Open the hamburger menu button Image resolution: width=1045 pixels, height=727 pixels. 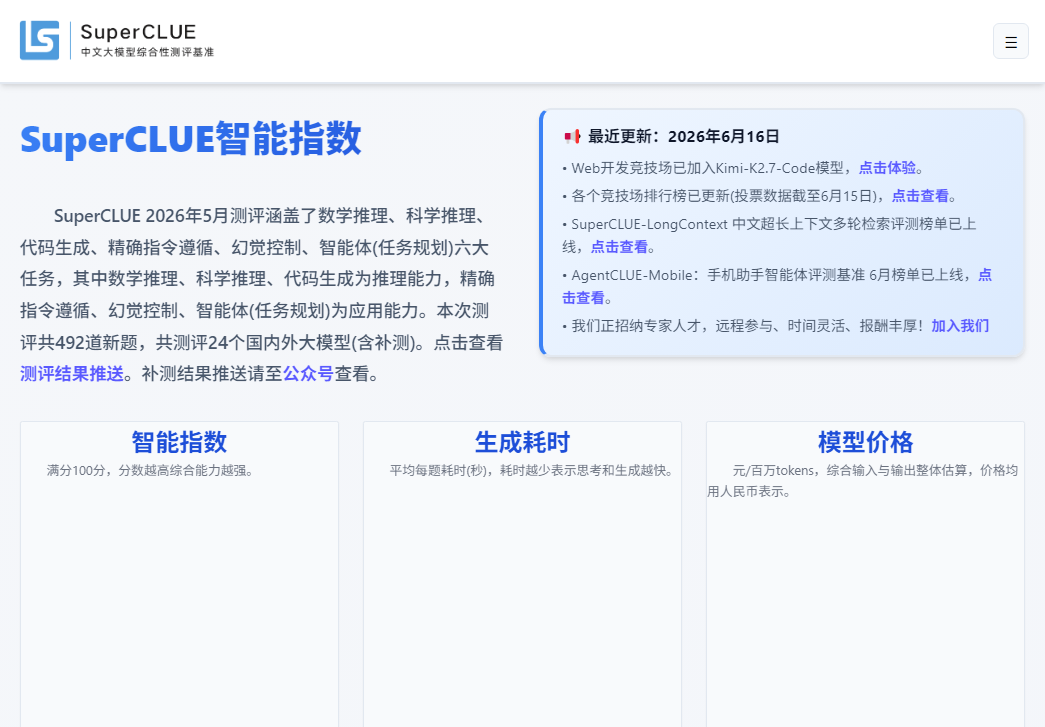[1010, 41]
